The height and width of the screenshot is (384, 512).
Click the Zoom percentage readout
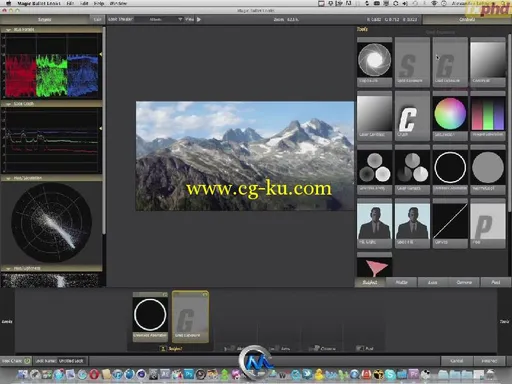click(286, 20)
